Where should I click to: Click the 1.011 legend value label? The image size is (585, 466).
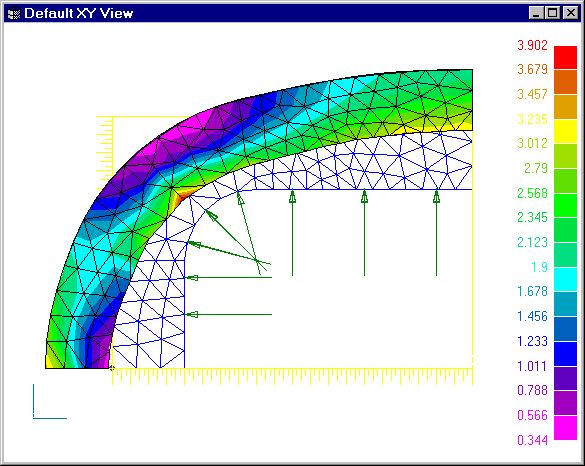coord(532,366)
